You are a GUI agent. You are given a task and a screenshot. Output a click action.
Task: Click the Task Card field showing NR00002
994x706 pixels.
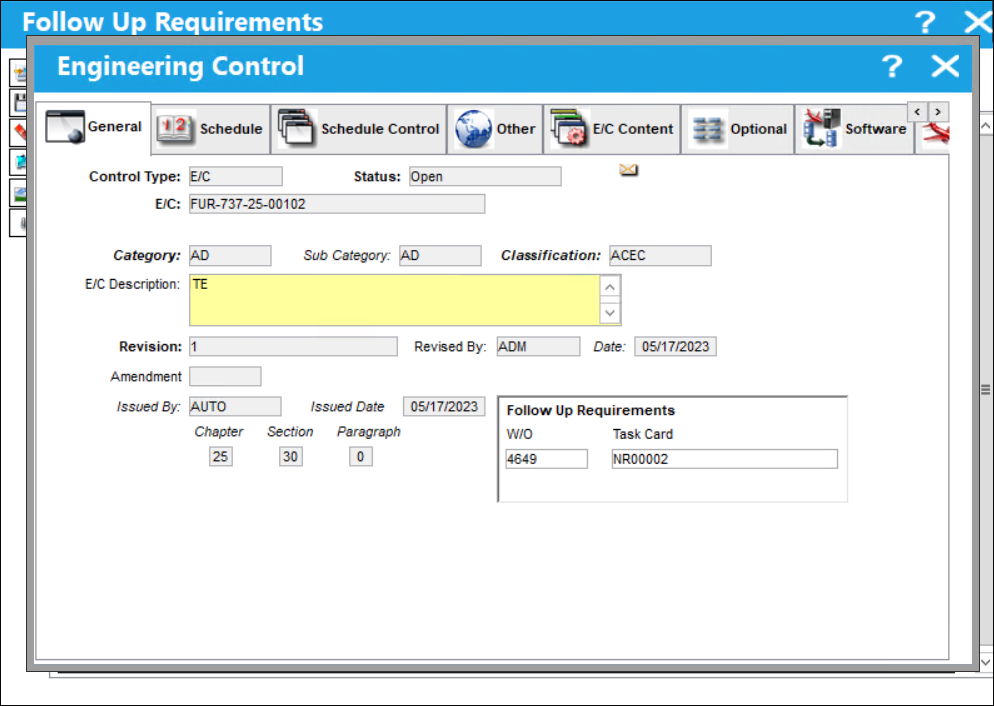click(x=725, y=459)
